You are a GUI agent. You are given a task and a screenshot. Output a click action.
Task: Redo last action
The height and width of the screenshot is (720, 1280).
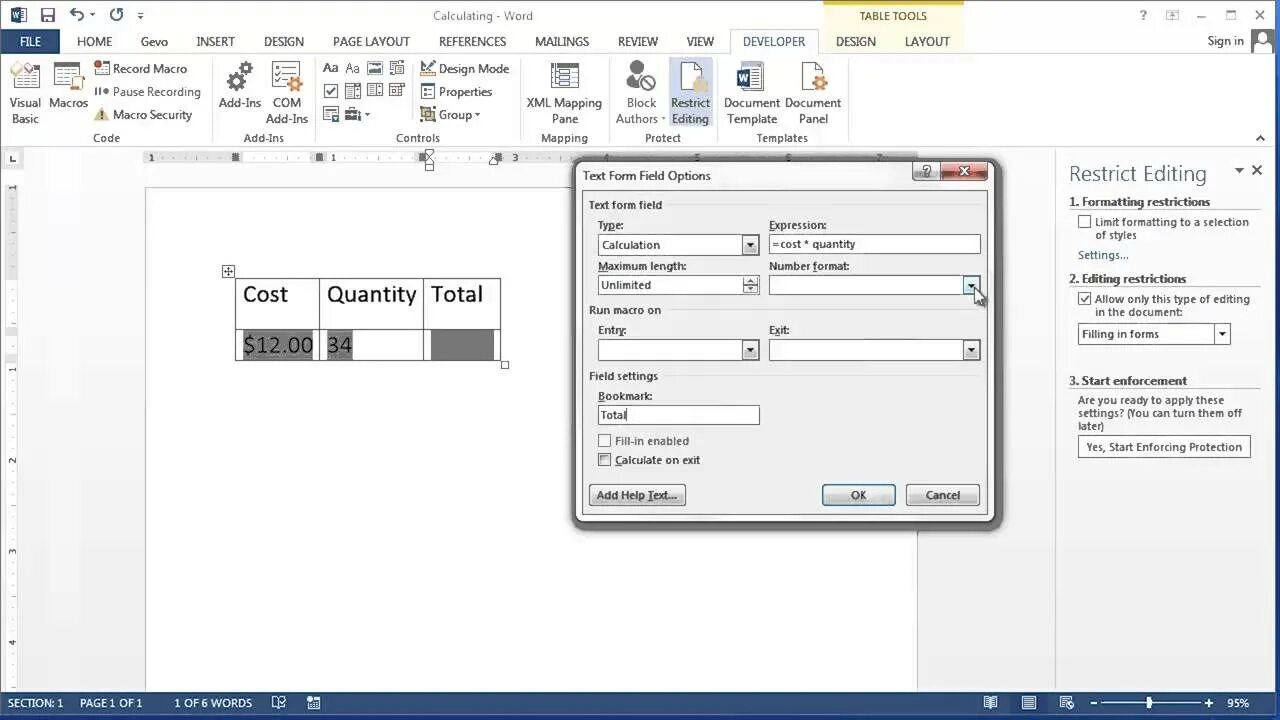116,15
